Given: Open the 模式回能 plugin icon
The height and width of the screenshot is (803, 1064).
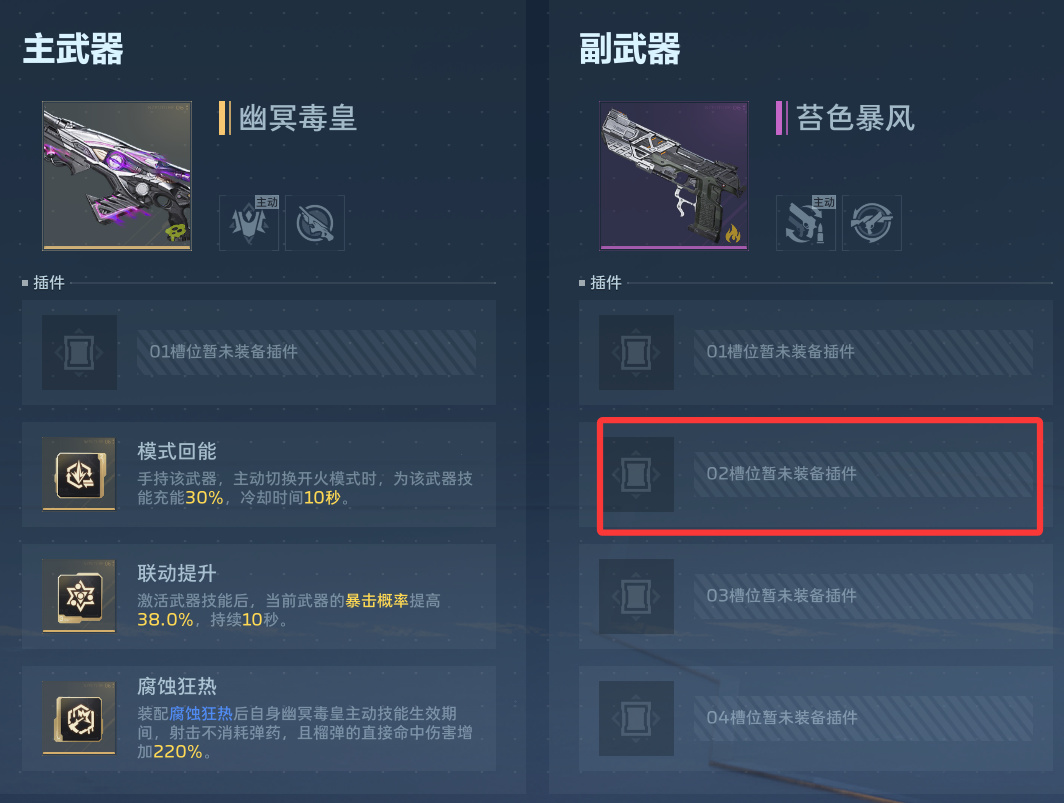Looking at the screenshot, I should pyautogui.click(x=79, y=474).
